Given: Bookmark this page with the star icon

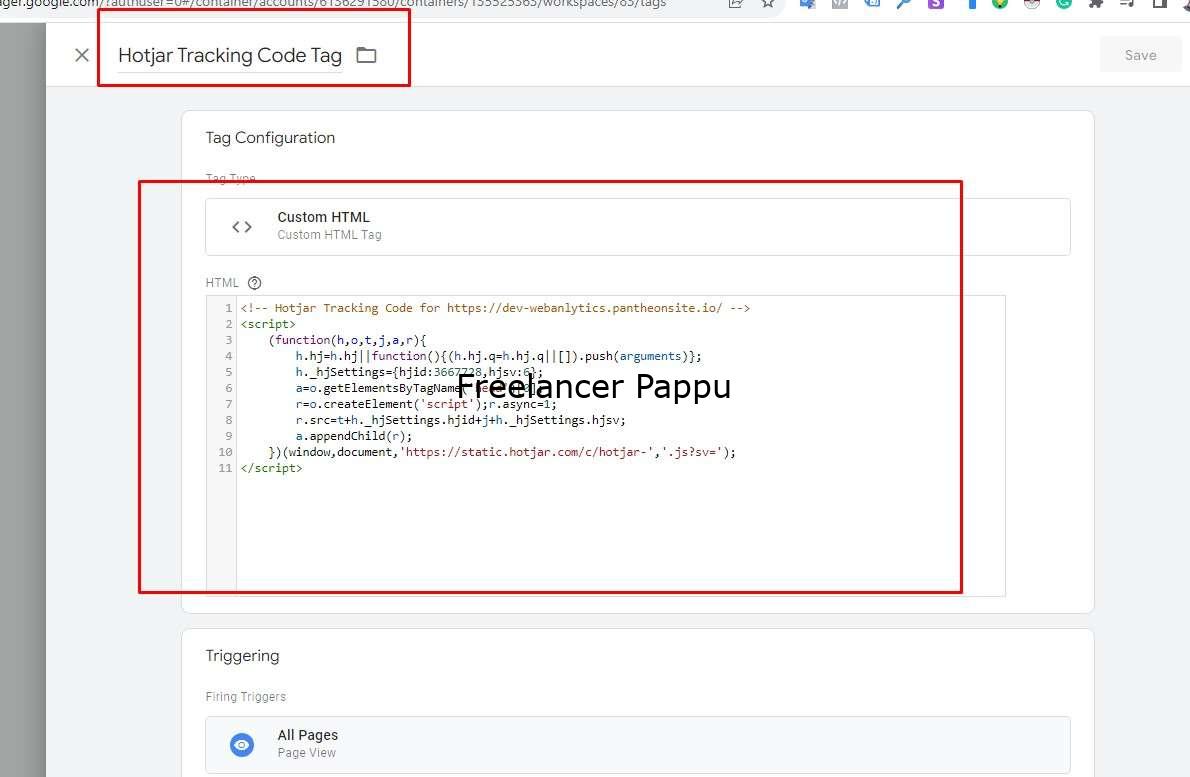Looking at the screenshot, I should [x=768, y=4].
